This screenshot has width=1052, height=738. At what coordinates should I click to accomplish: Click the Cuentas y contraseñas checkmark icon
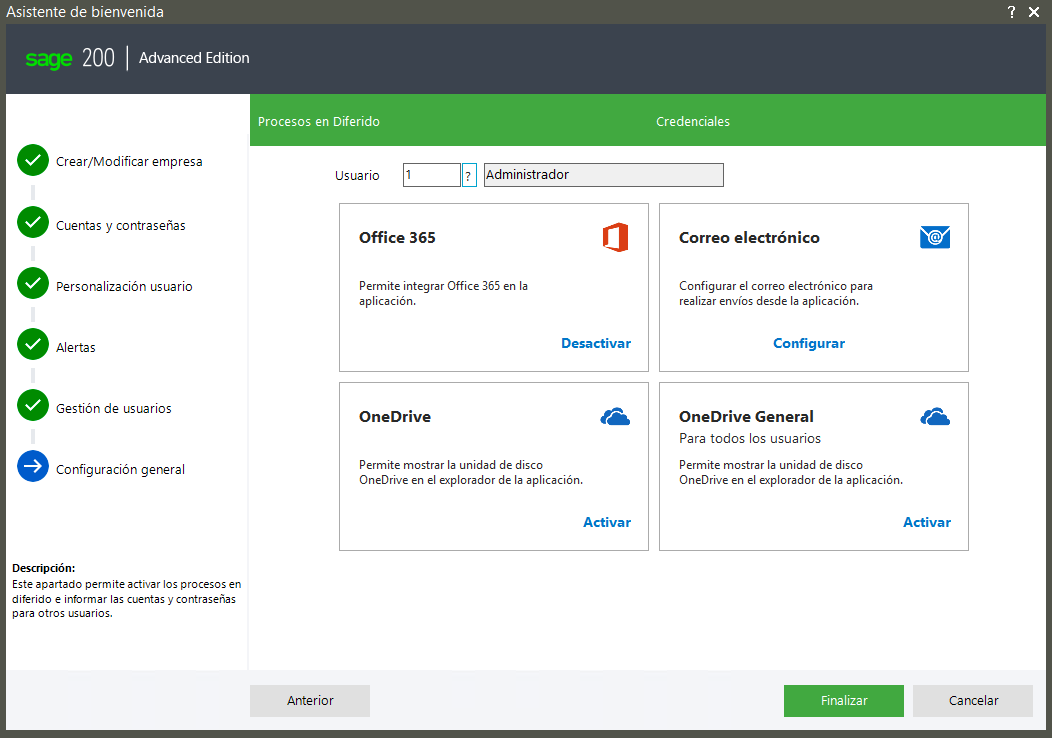pyautogui.click(x=33, y=222)
